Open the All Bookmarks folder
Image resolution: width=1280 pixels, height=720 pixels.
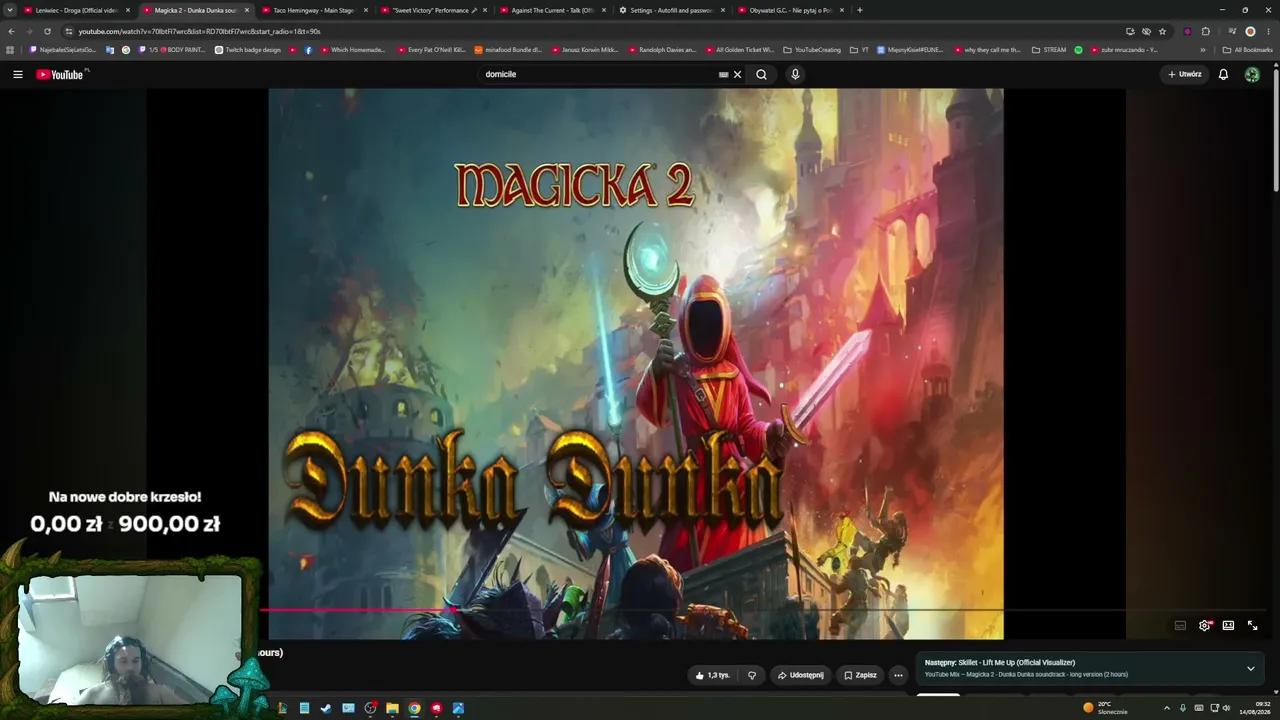(x=1247, y=50)
